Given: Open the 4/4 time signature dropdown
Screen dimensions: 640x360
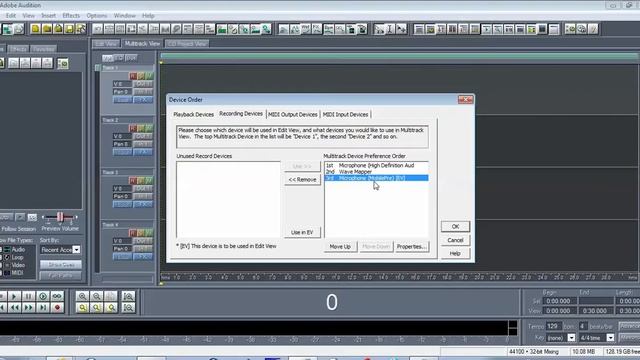Looking at the screenshot, I should coord(610,338).
